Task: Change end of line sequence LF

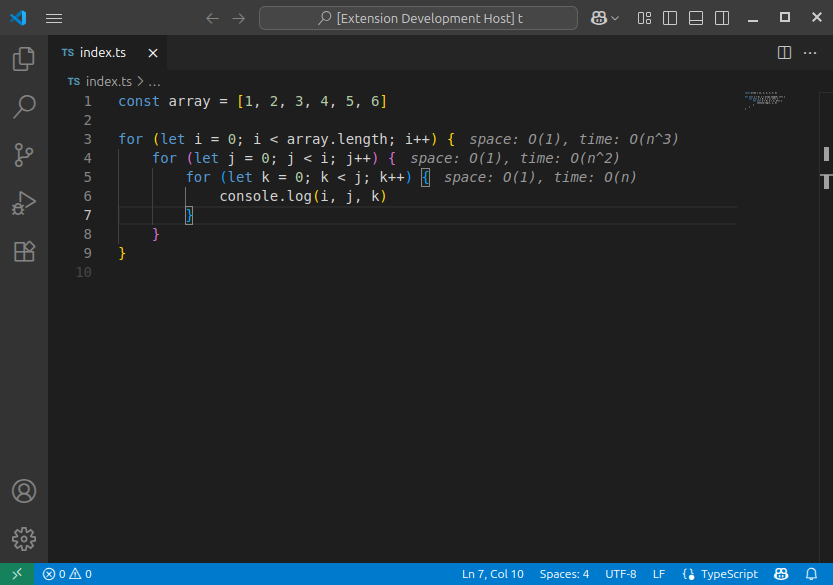Action: (x=659, y=574)
